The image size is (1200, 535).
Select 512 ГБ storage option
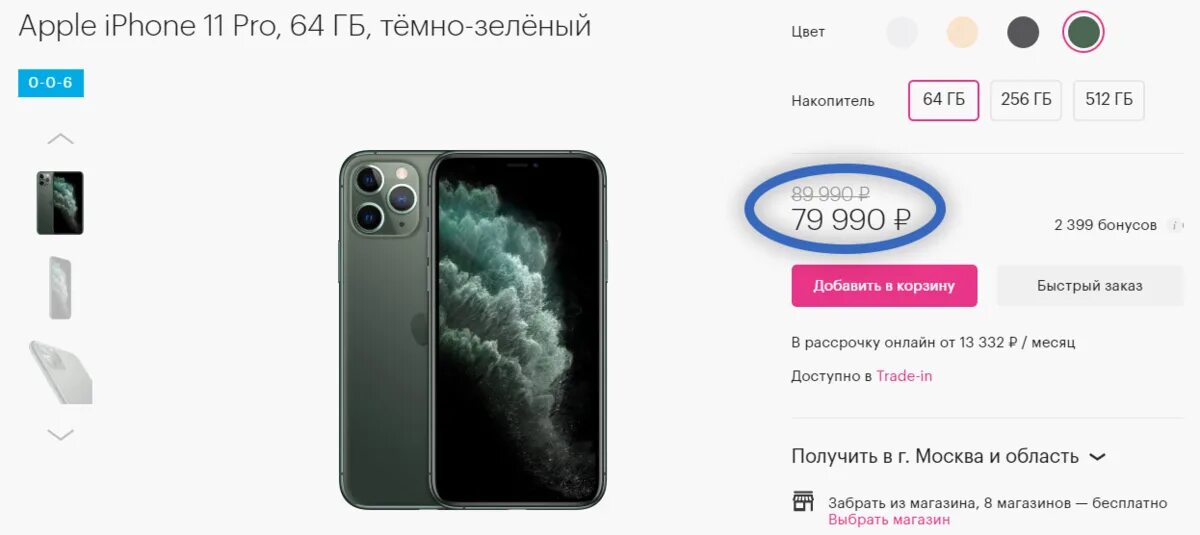[x=1109, y=100]
